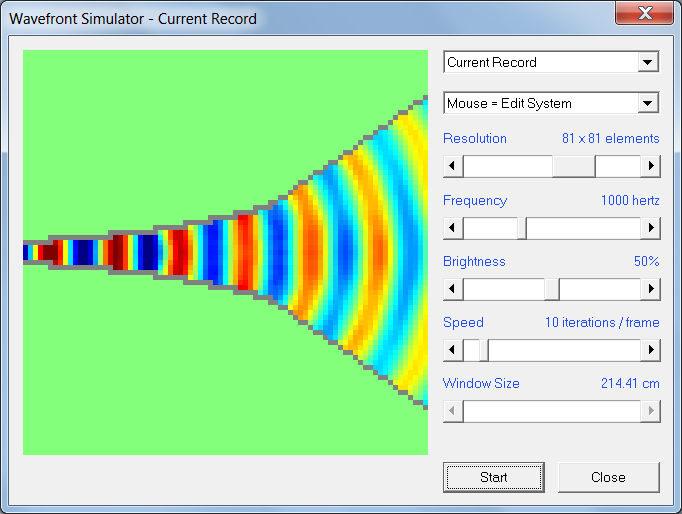Image resolution: width=682 pixels, height=514 pixels.
Task: Click the Brightness label
Action: coord(474,261)
